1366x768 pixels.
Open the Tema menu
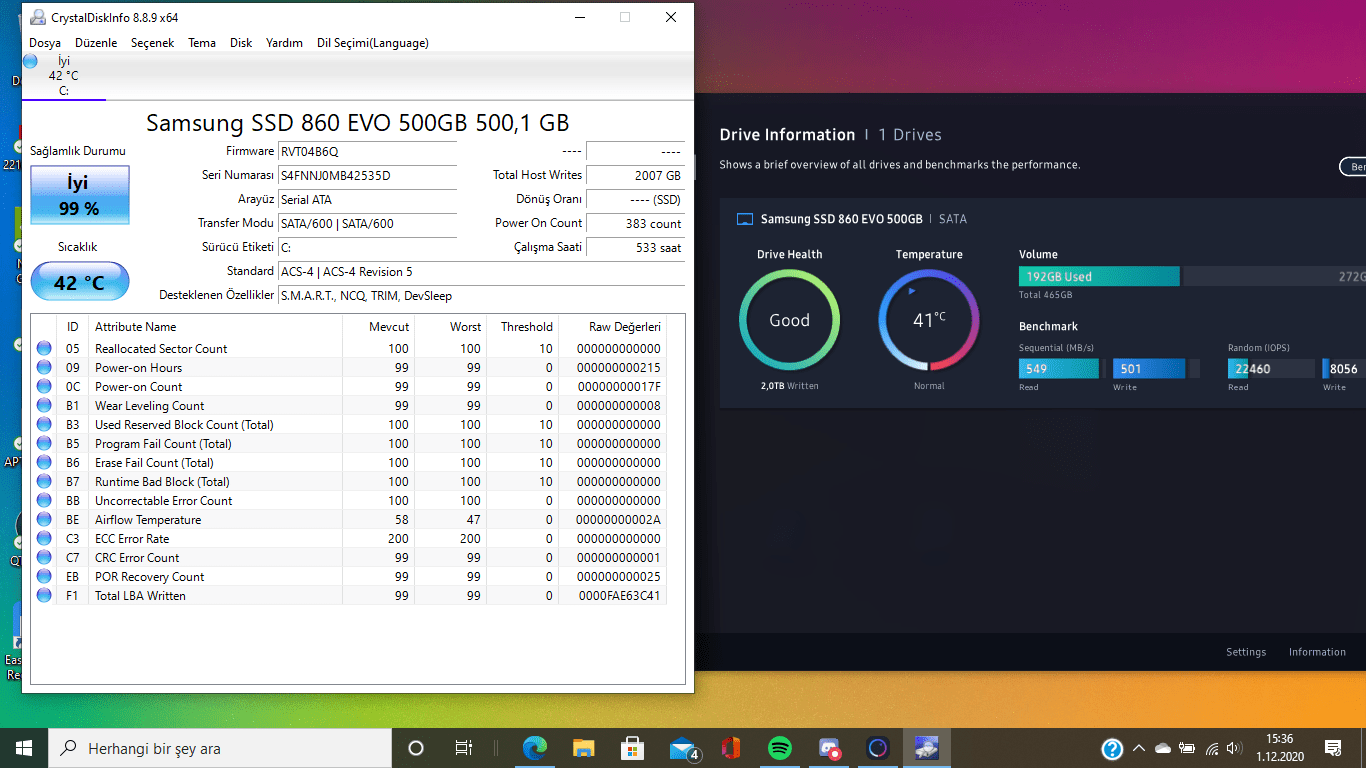coord(202,43)
